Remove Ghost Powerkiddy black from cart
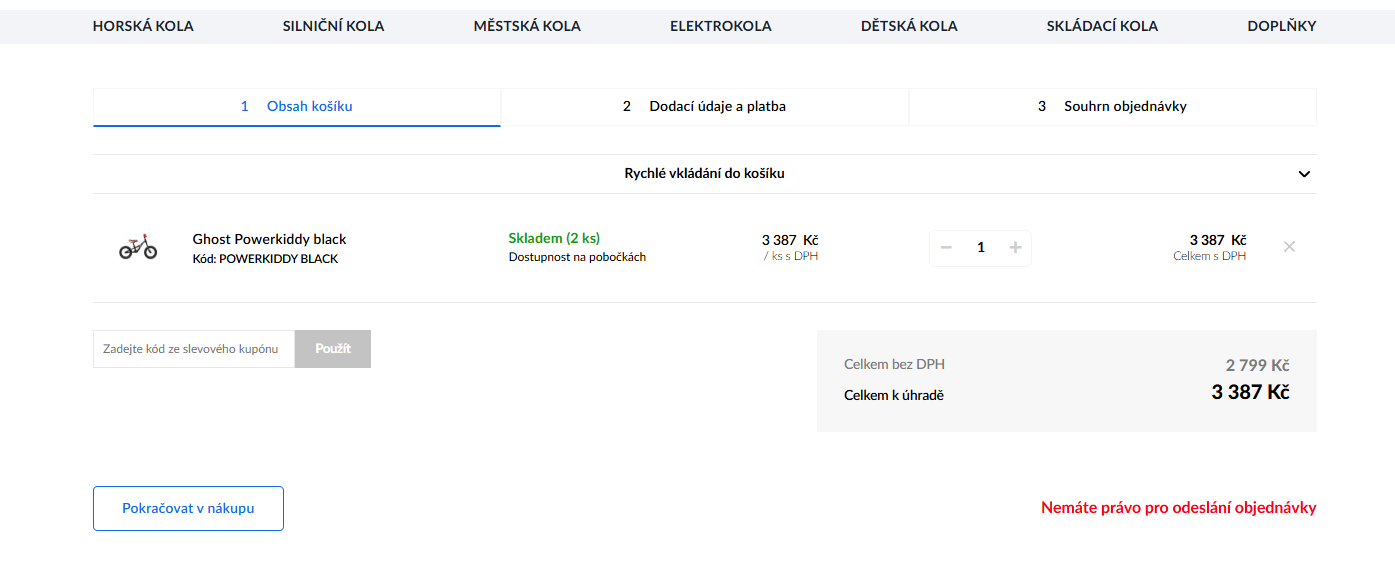The width and height of the screenshot is (1395, 566). (x=1289, y=247)
